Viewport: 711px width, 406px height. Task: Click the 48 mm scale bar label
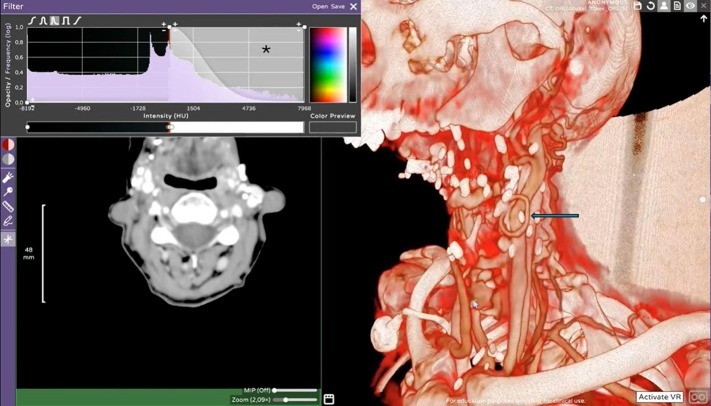pos(28,254)
